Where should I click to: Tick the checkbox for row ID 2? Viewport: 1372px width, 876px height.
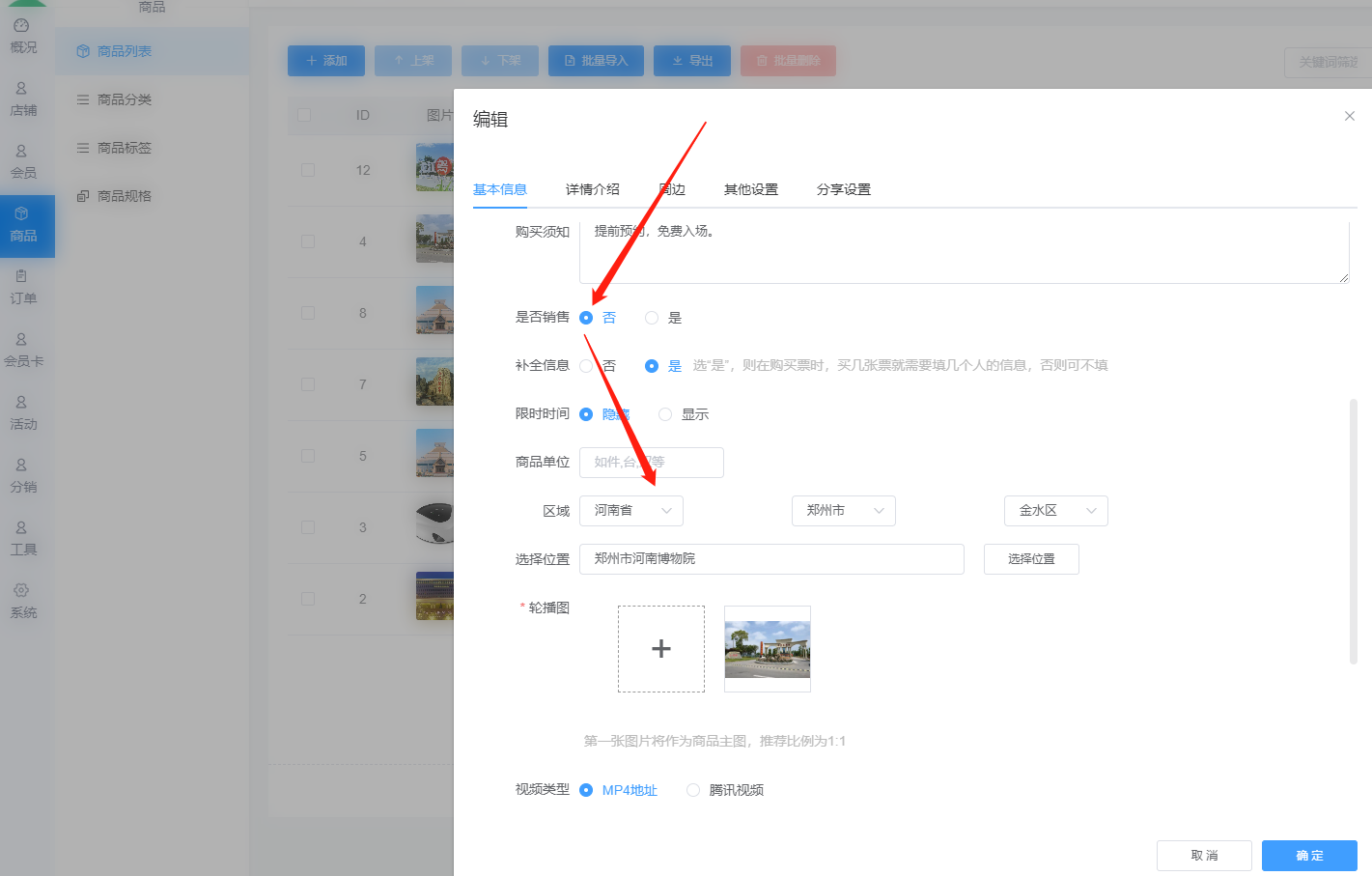[x=308, y=599]
